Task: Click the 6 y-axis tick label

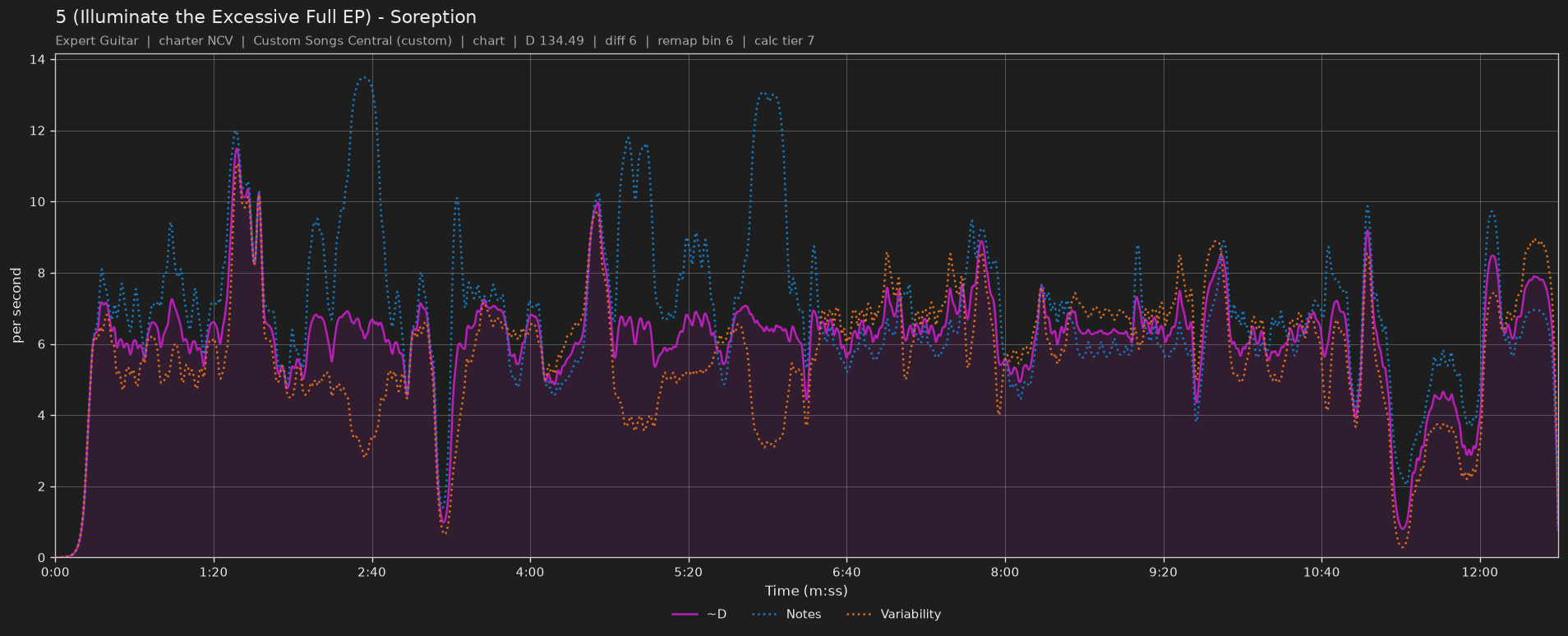Action: (x=42, y=344)
